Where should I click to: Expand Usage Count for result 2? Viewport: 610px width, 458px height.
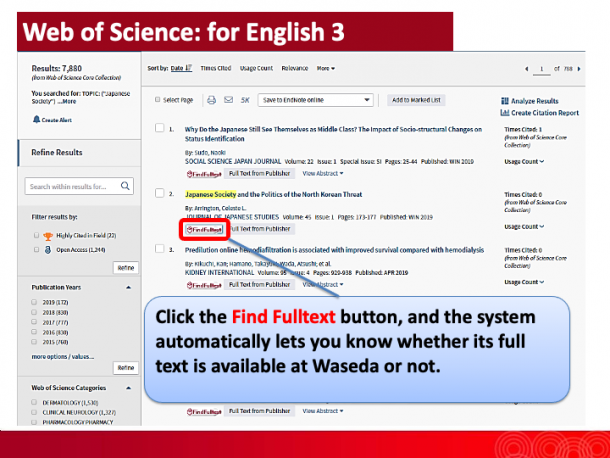click(524, 226)
